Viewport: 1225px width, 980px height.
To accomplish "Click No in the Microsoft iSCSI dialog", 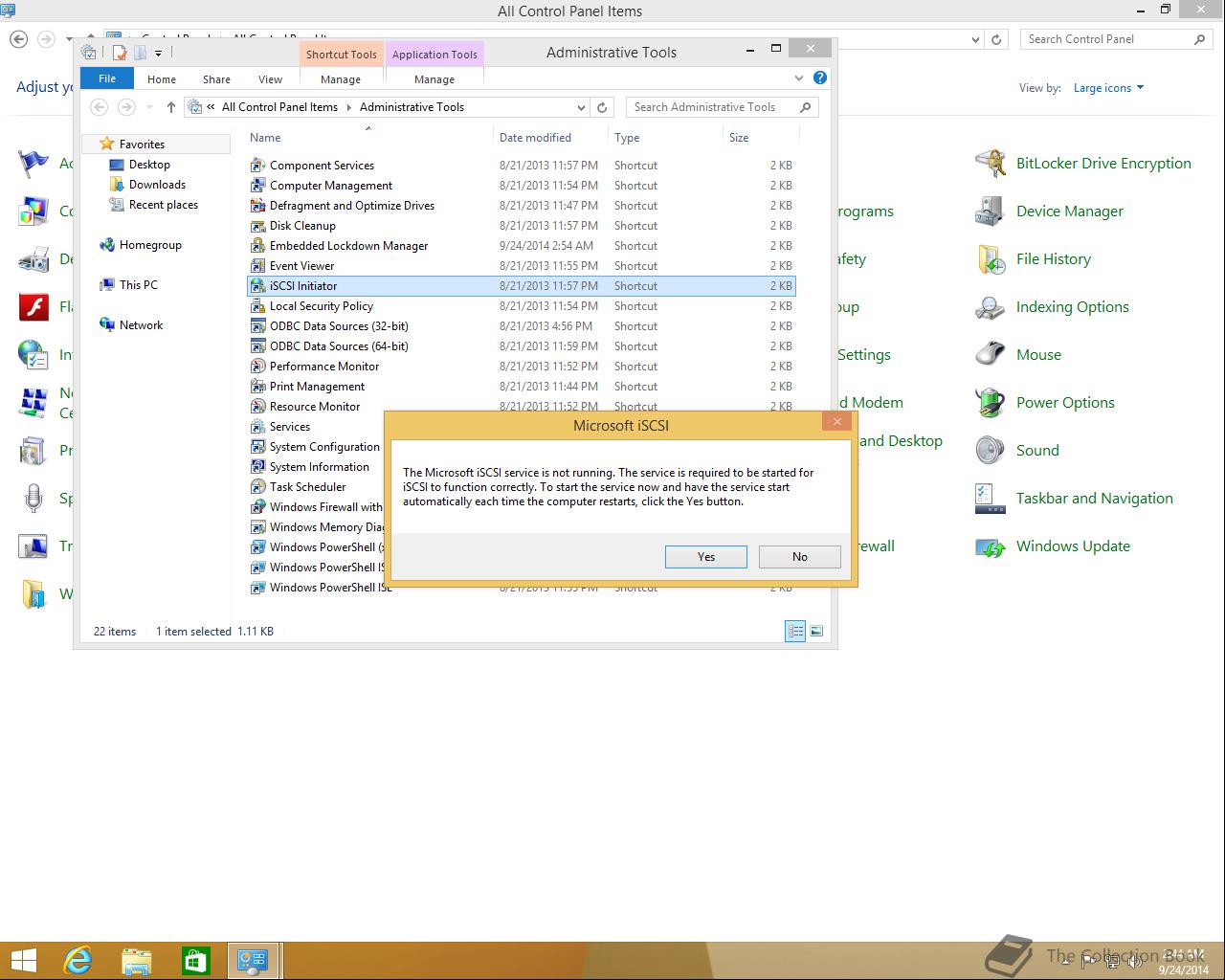I will [x=800, y=557].
